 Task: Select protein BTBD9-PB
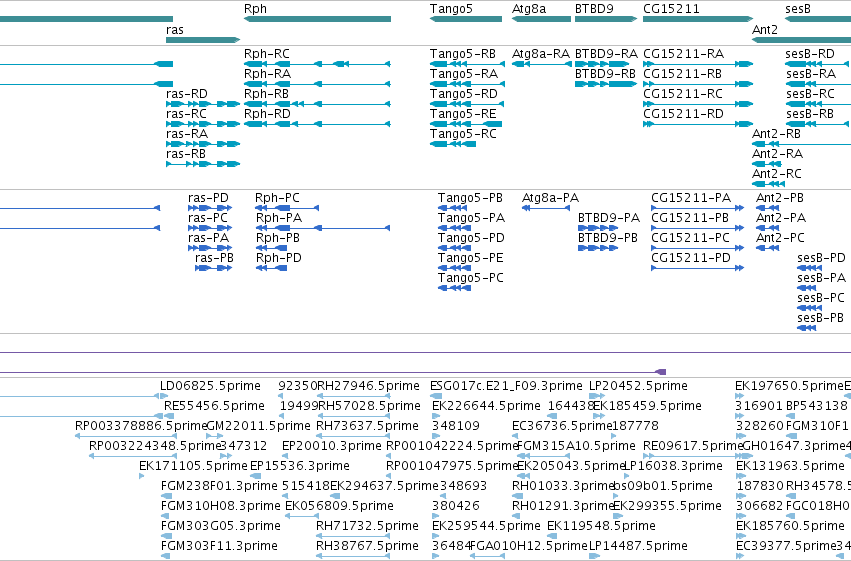[x=608, y=238]
